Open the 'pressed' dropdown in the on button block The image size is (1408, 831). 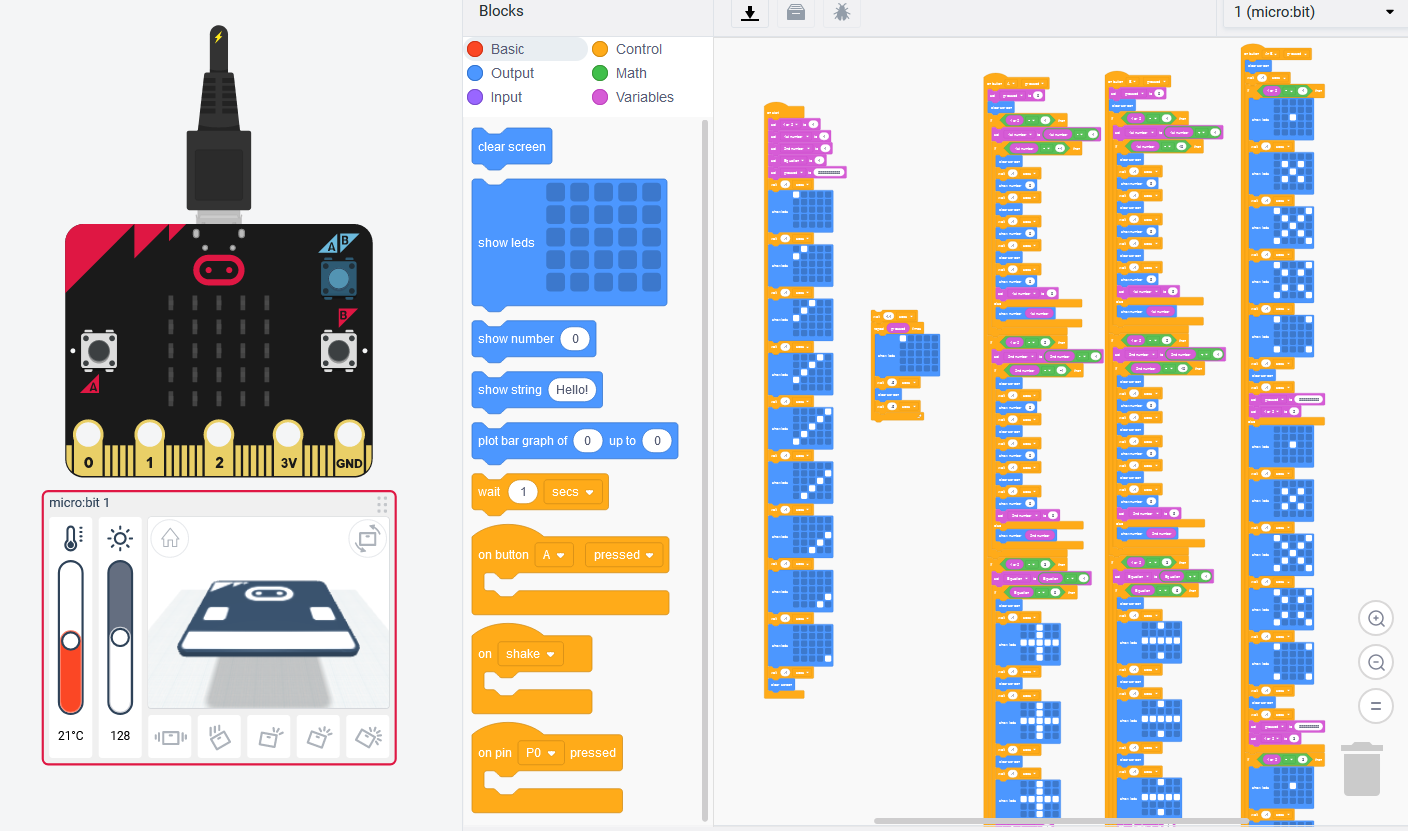click(x=624, y=554)
